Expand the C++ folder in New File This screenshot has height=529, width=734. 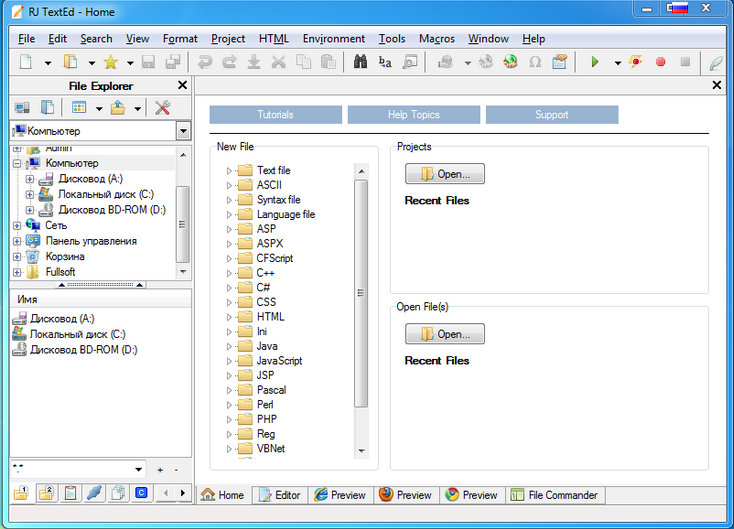click(x=229, y=273)
